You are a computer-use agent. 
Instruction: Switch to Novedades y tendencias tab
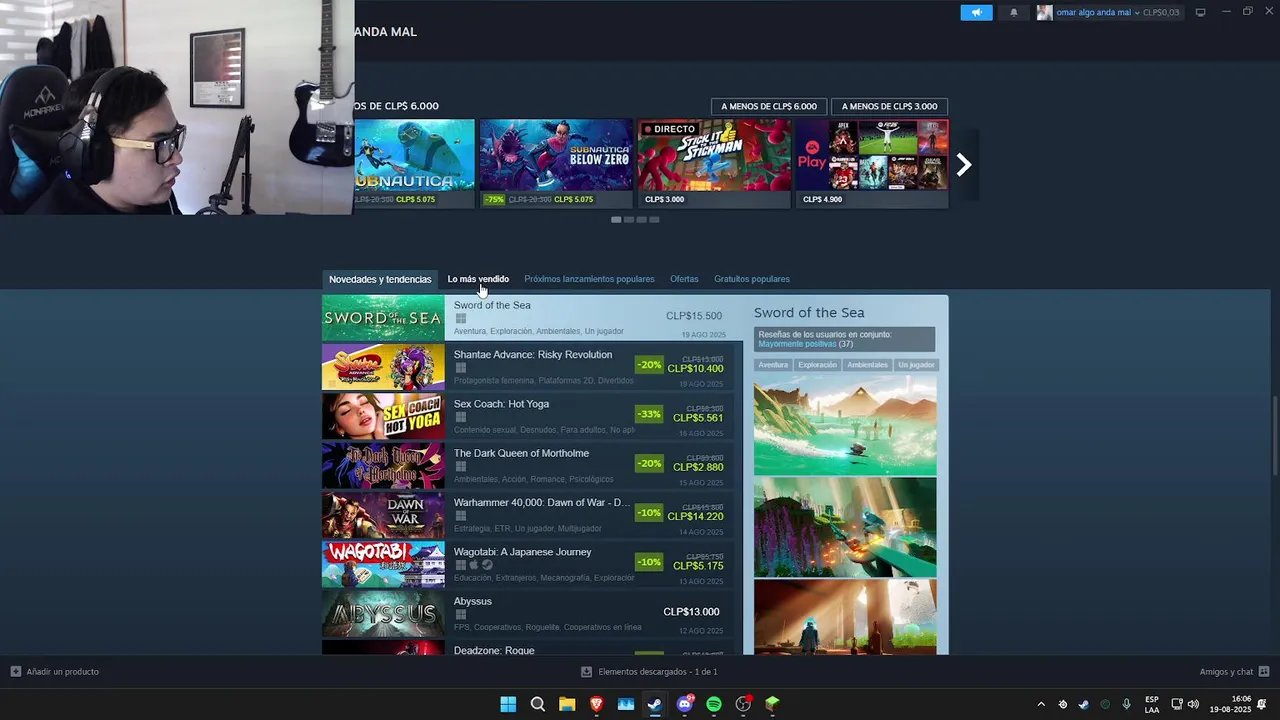point(380,279)
